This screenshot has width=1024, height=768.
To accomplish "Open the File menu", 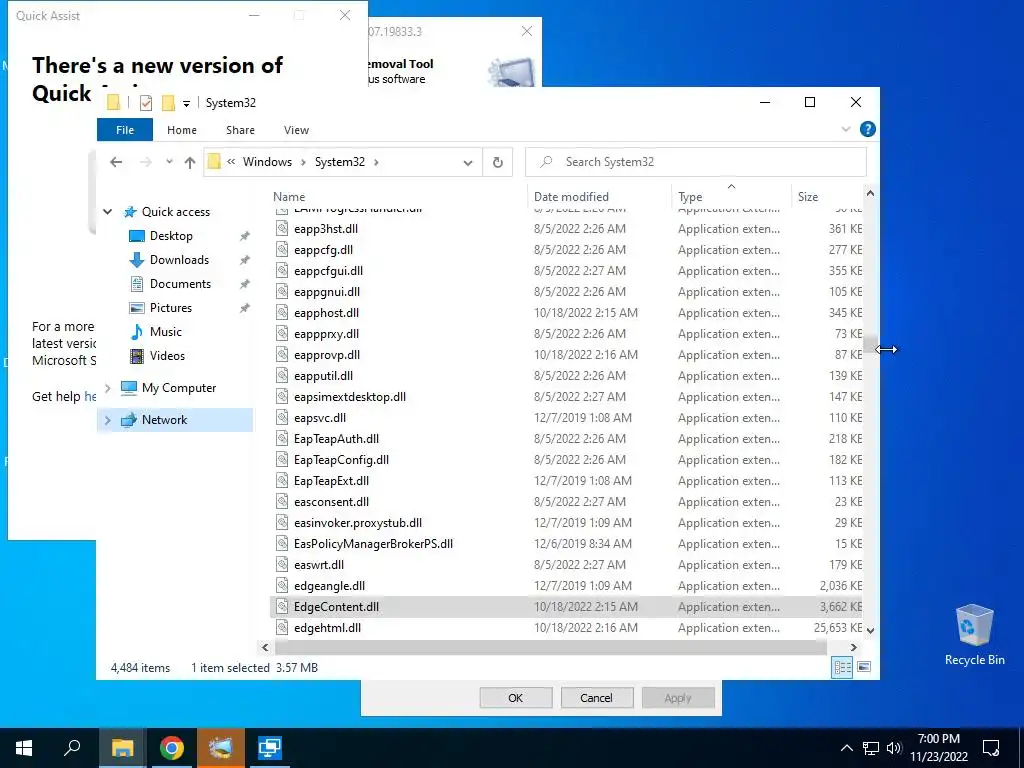I will (125, 130).
